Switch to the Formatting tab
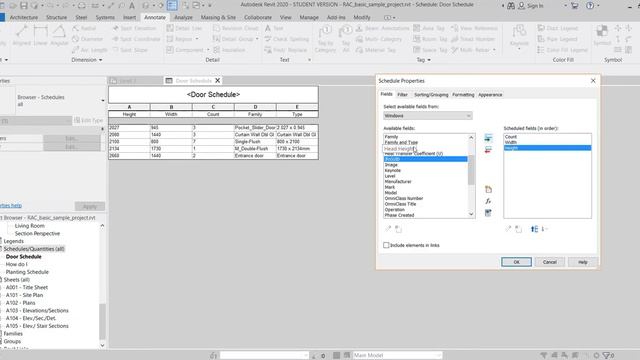Viewport: 640px width, 360px height. click(x=463, y=95)
